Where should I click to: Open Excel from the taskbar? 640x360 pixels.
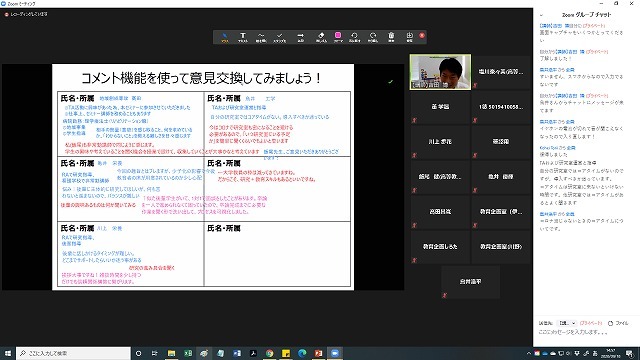tap(188, 353)
